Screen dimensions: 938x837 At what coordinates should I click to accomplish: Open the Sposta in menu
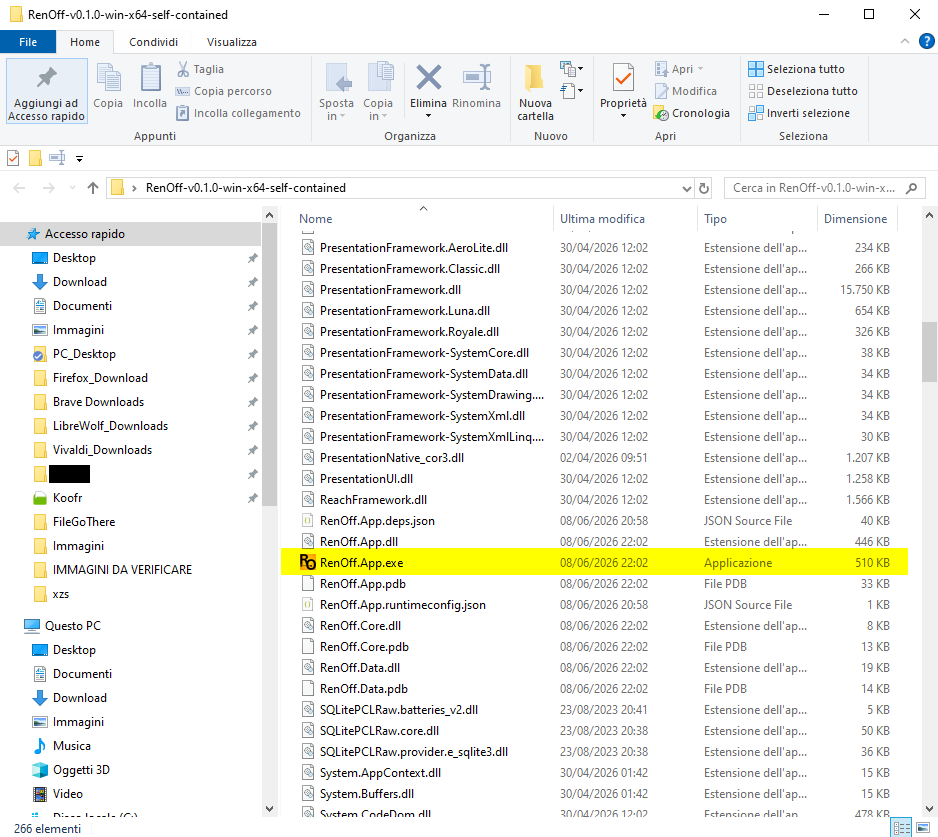[336, 91]
